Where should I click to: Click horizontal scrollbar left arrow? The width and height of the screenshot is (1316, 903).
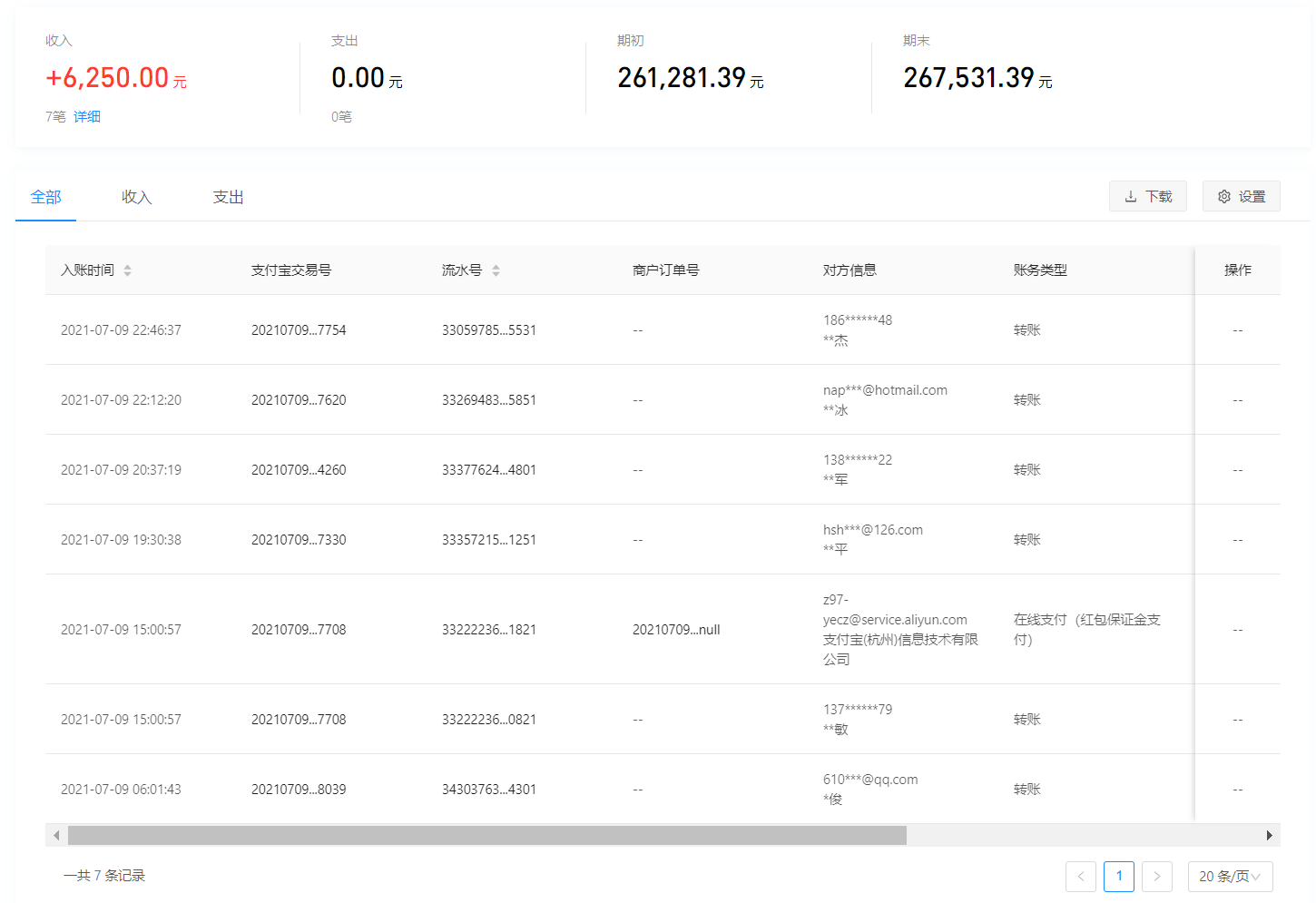[x=56, y=835]
